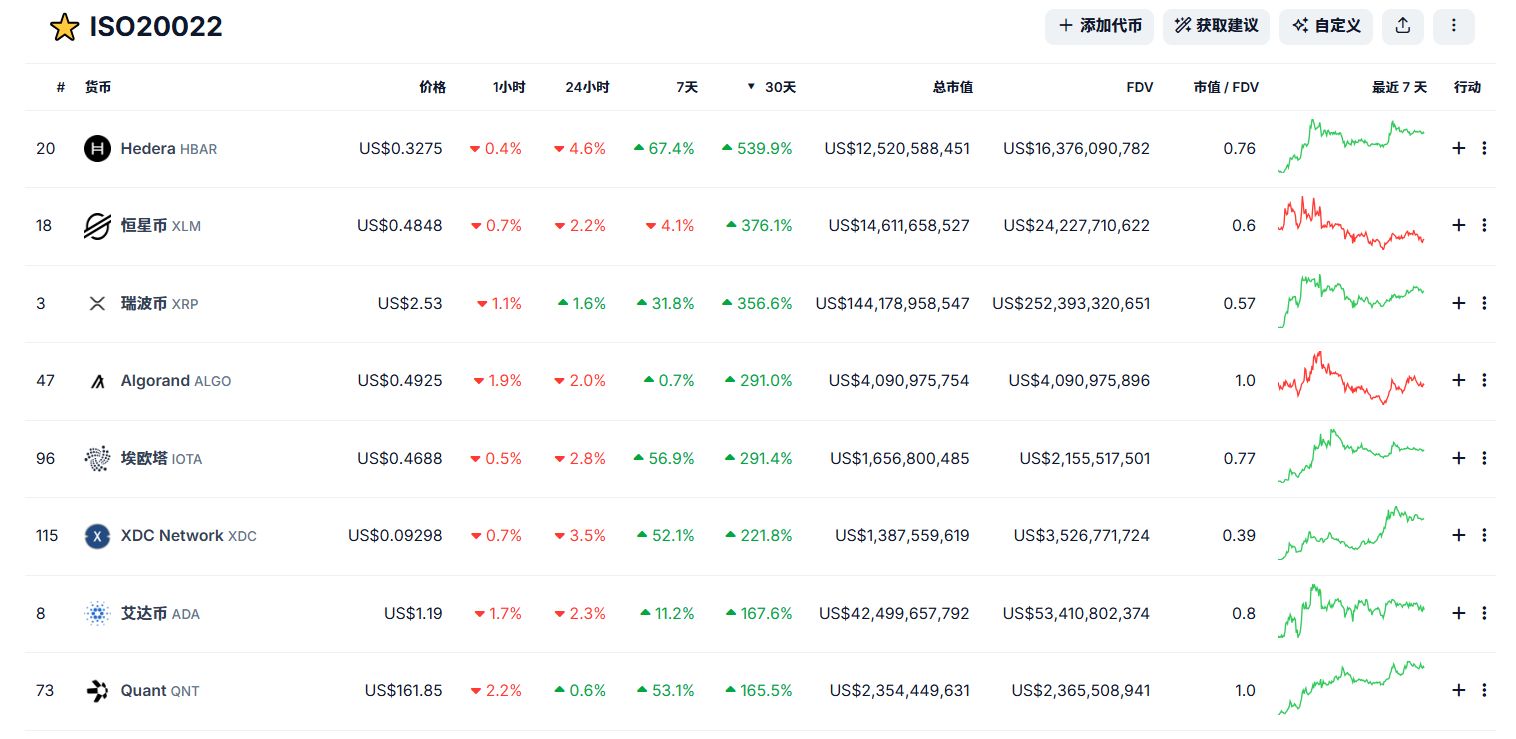The height and width of the screenshot is (739, 1516).
Task: Click the plus icon in the ADA row
Action: tap(1458, 613)
